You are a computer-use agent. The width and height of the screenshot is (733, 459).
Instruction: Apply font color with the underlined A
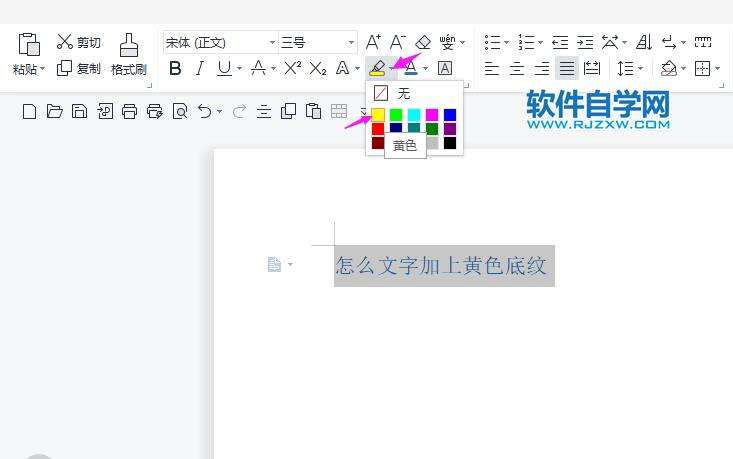click(410, 68)
